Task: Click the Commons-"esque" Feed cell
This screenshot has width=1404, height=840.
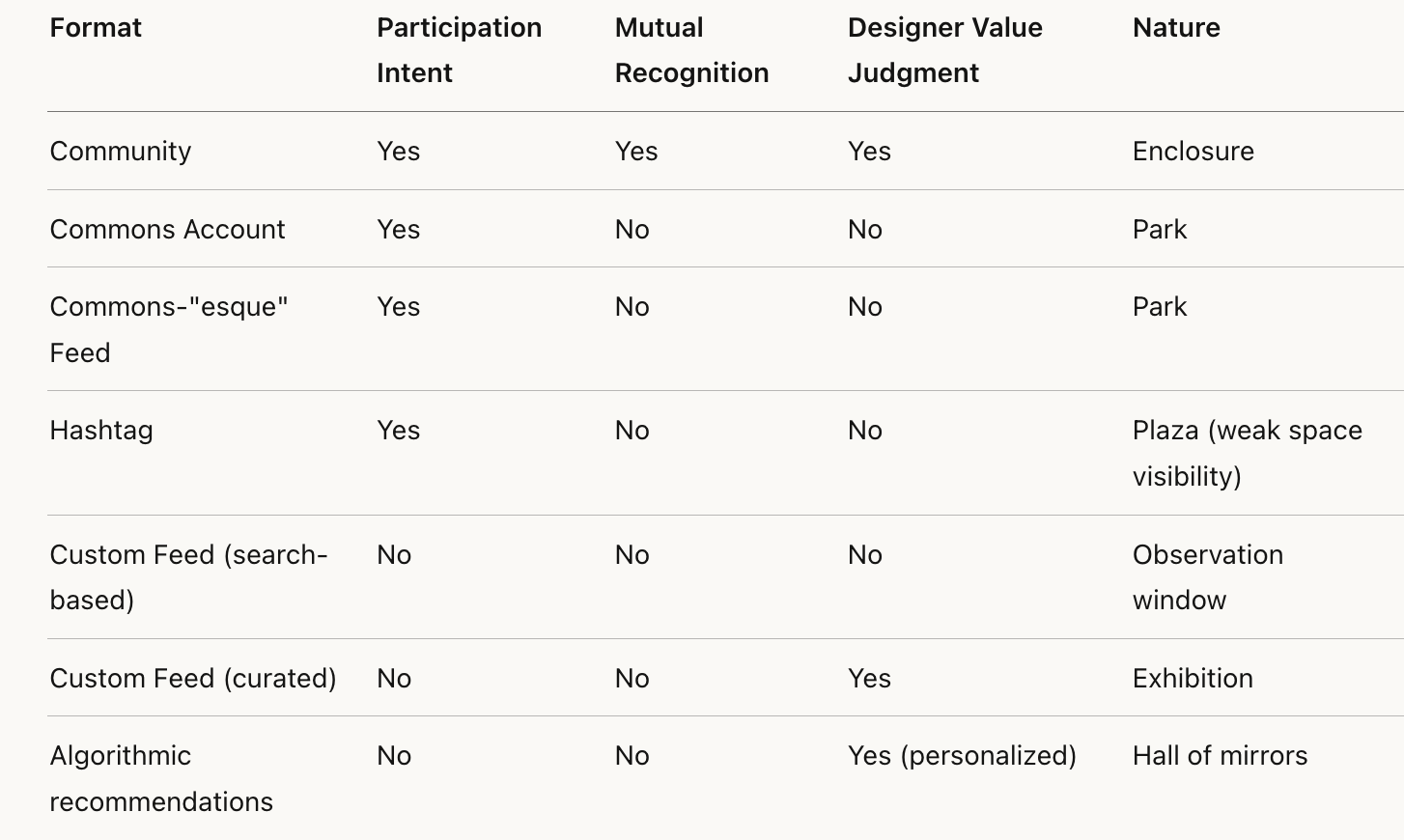Action: tap(169, 329)
